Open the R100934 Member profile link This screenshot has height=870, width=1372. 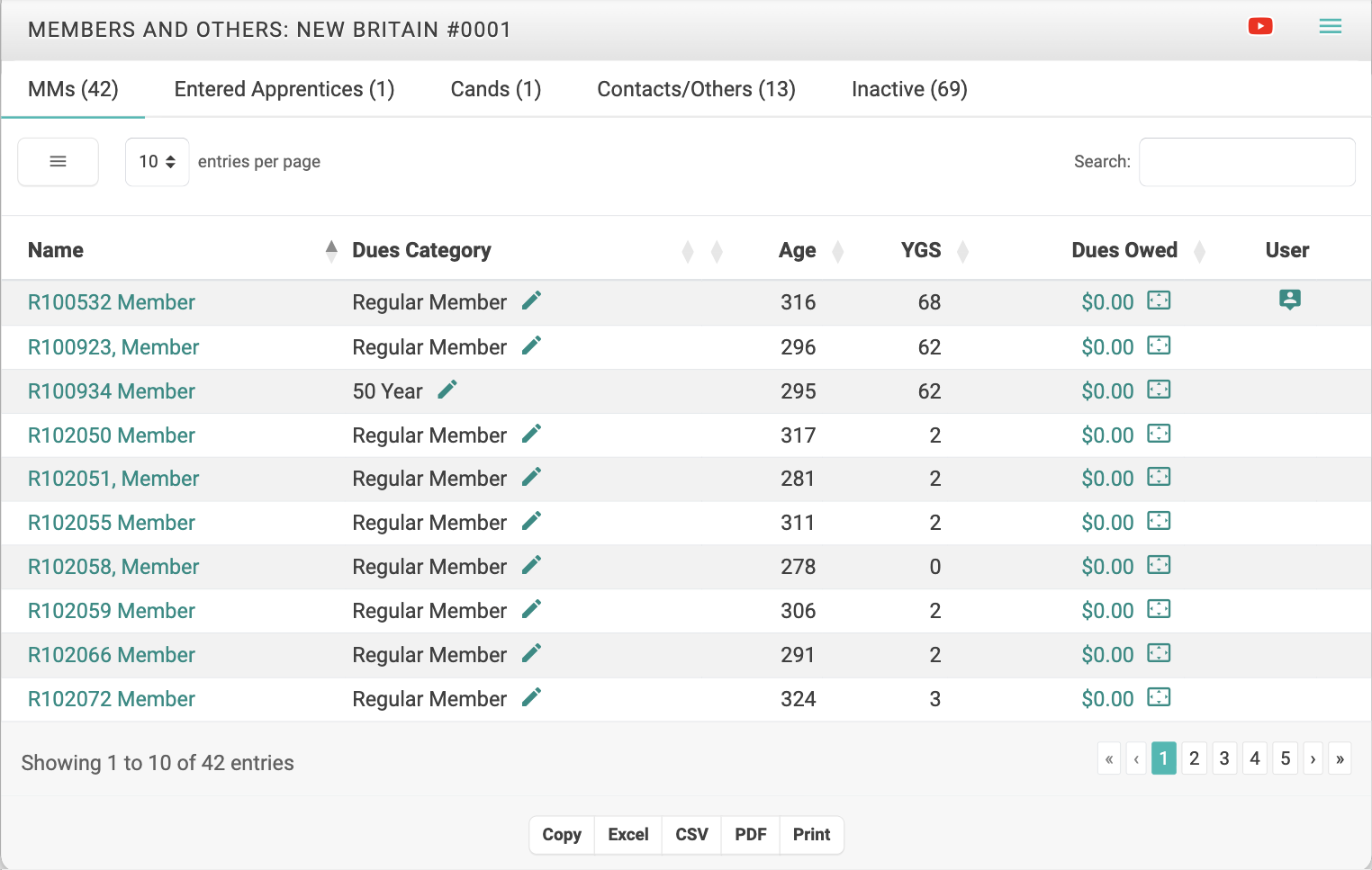[111, 391]
